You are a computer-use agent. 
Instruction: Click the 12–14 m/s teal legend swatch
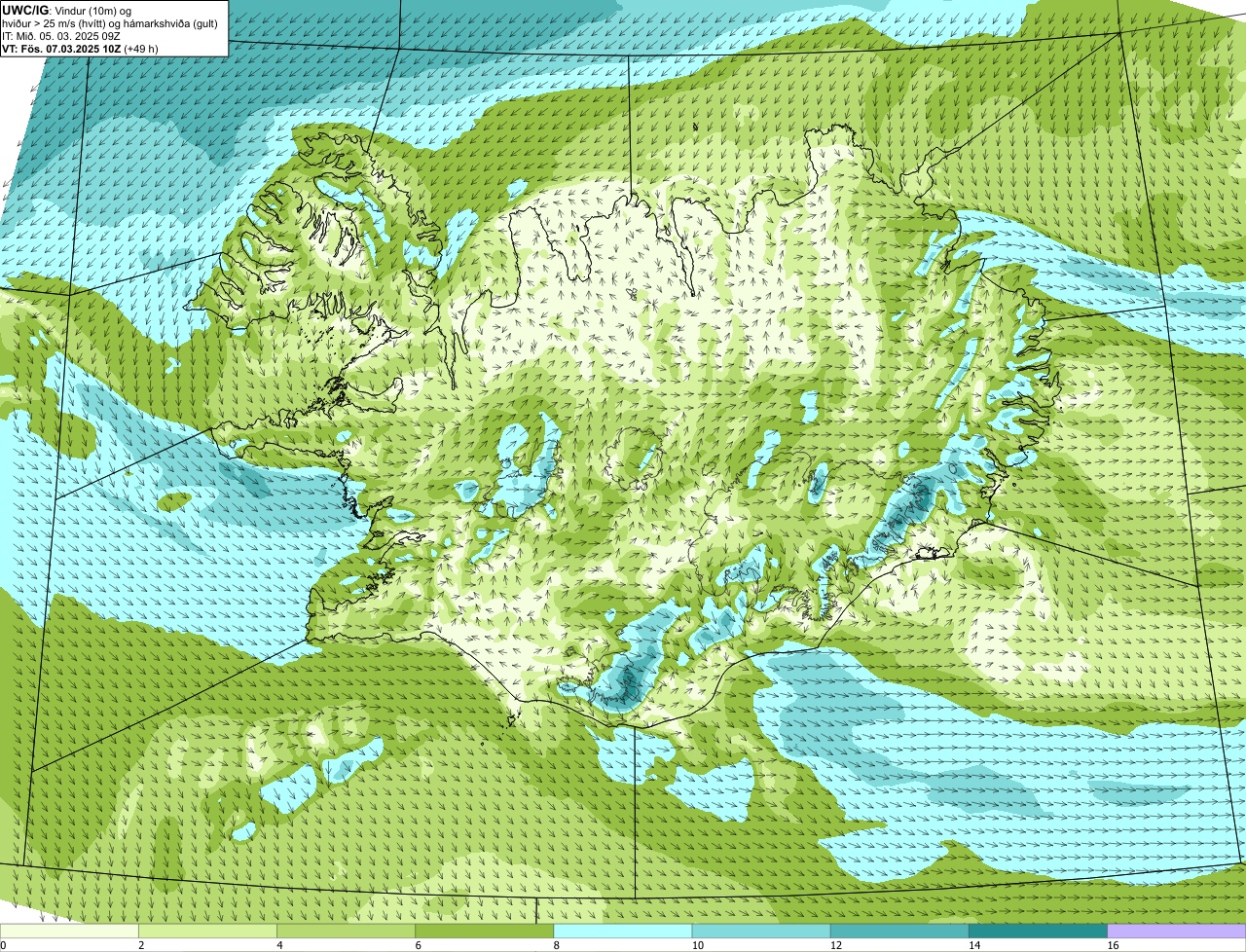click(x=899, y=931)
